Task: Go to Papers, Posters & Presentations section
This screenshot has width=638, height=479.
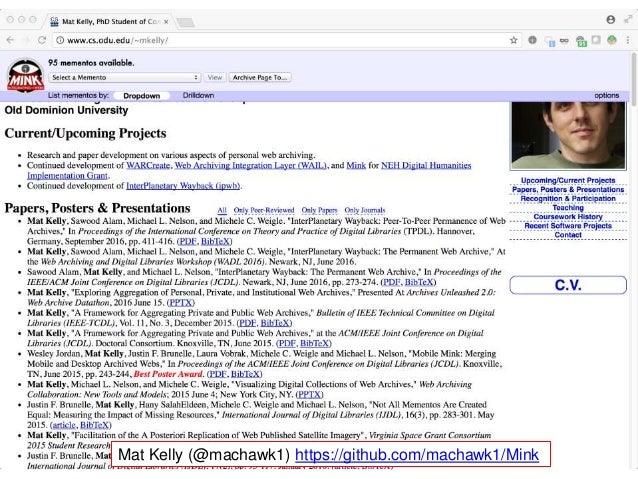Action: pyautogui.click(x=568, y=189)
